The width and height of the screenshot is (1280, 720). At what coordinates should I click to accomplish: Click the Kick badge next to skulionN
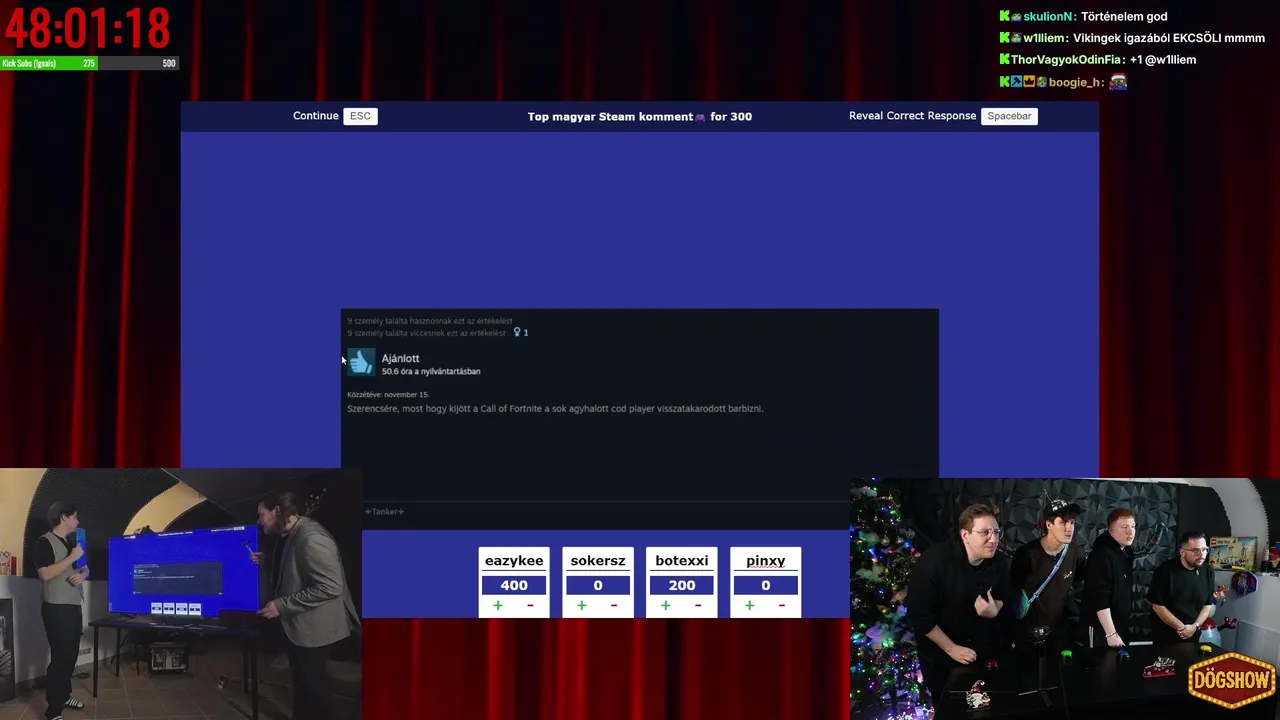click(1005, 16)
